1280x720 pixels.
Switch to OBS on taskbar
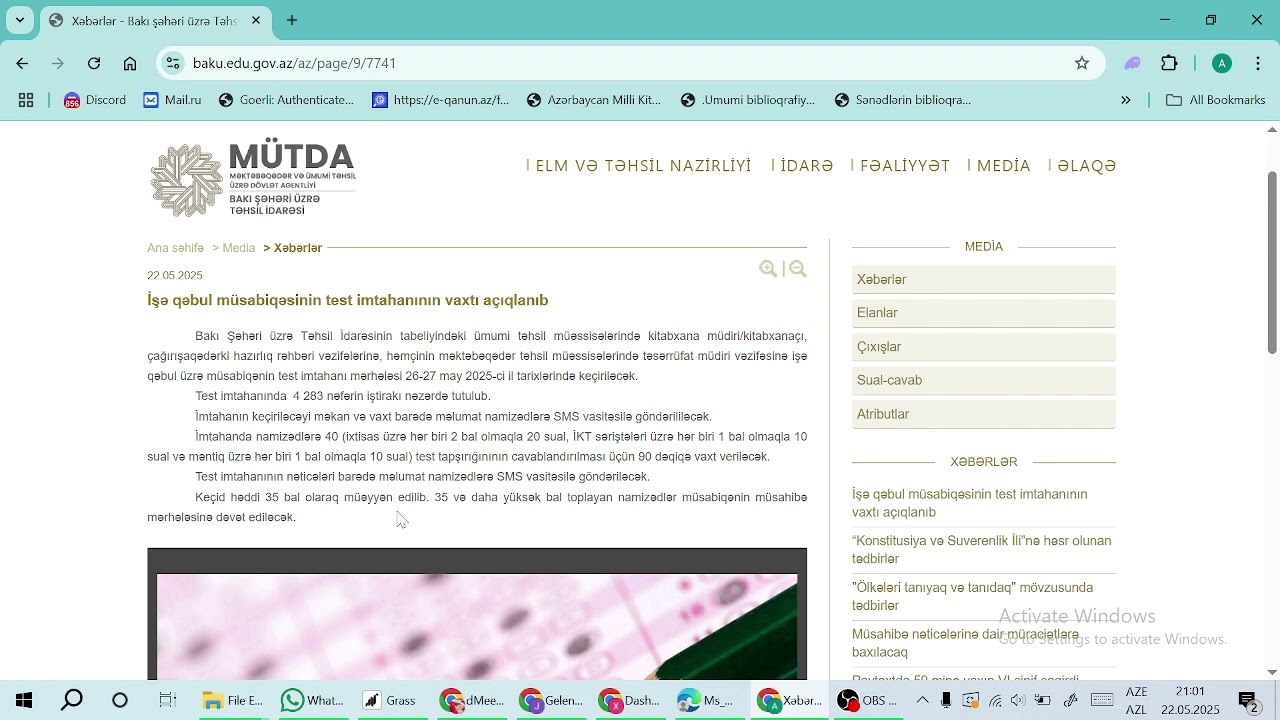coord(868,700)
